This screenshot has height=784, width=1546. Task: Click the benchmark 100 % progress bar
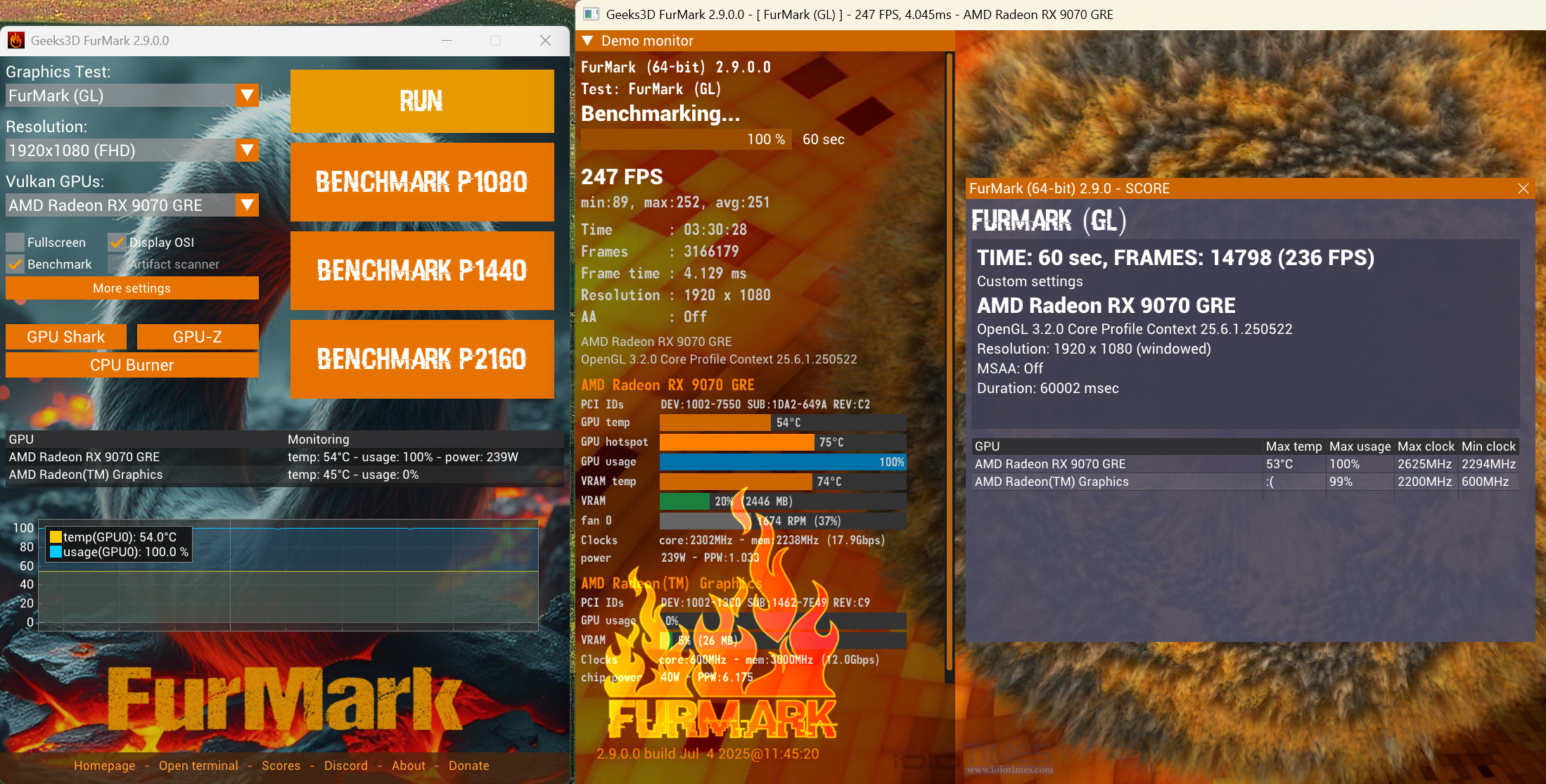[686, 139]
